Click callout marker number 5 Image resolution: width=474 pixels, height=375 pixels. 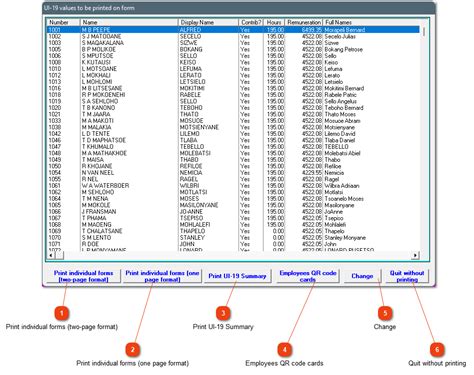(385, 313)
